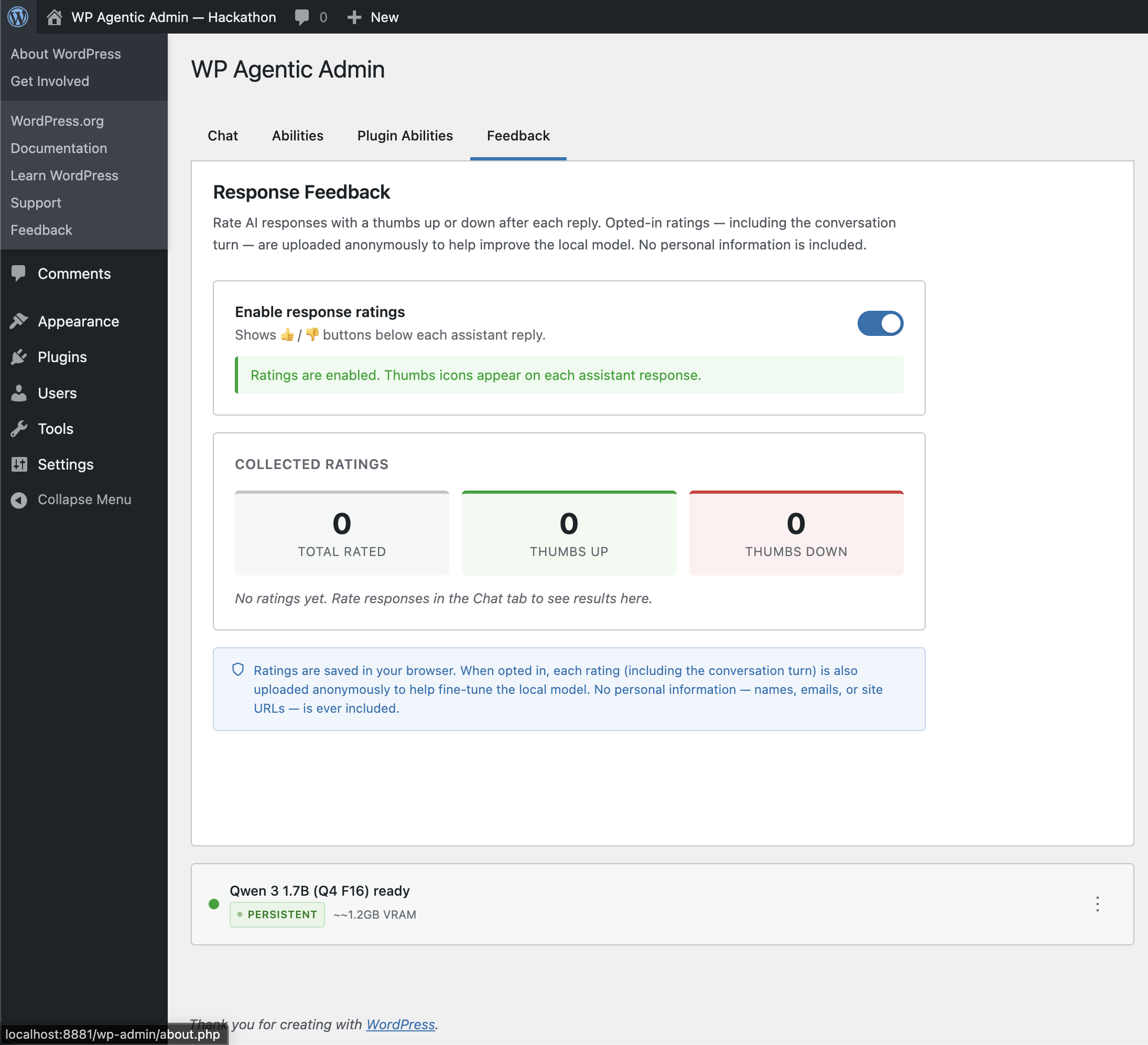
Task: Click the PERSISTENT badge on the model card
Action: click(277, 915)
